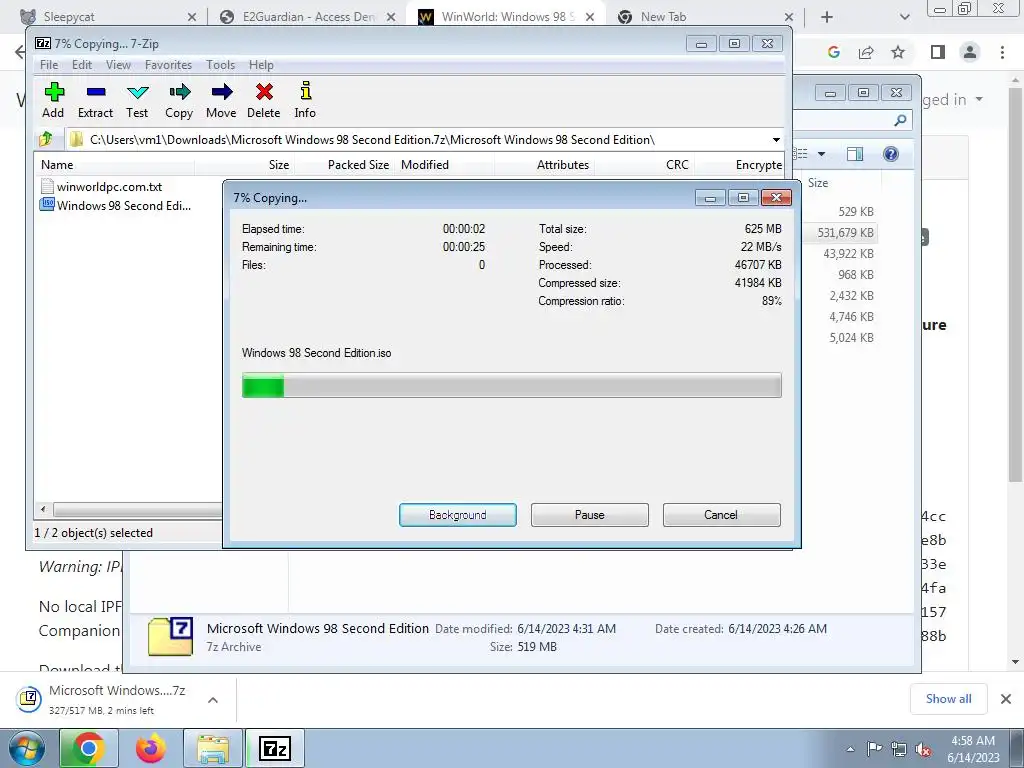Click the muted volume tray icon
1024x768 pixels.
point(923,750)
